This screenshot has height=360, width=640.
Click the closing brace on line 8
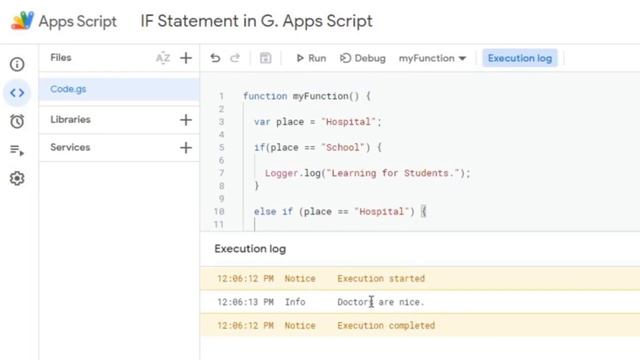(x=257, y=186)
